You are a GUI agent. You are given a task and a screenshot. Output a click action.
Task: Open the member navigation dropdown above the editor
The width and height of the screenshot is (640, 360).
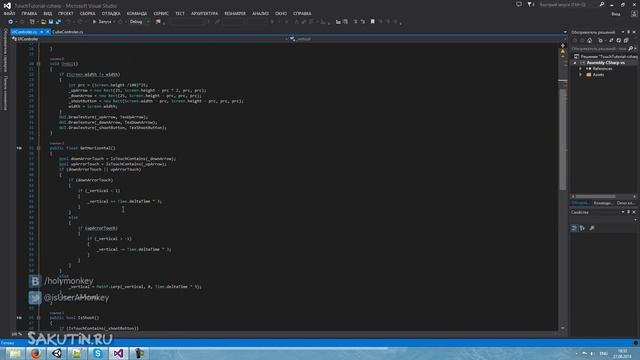[428, 39]
